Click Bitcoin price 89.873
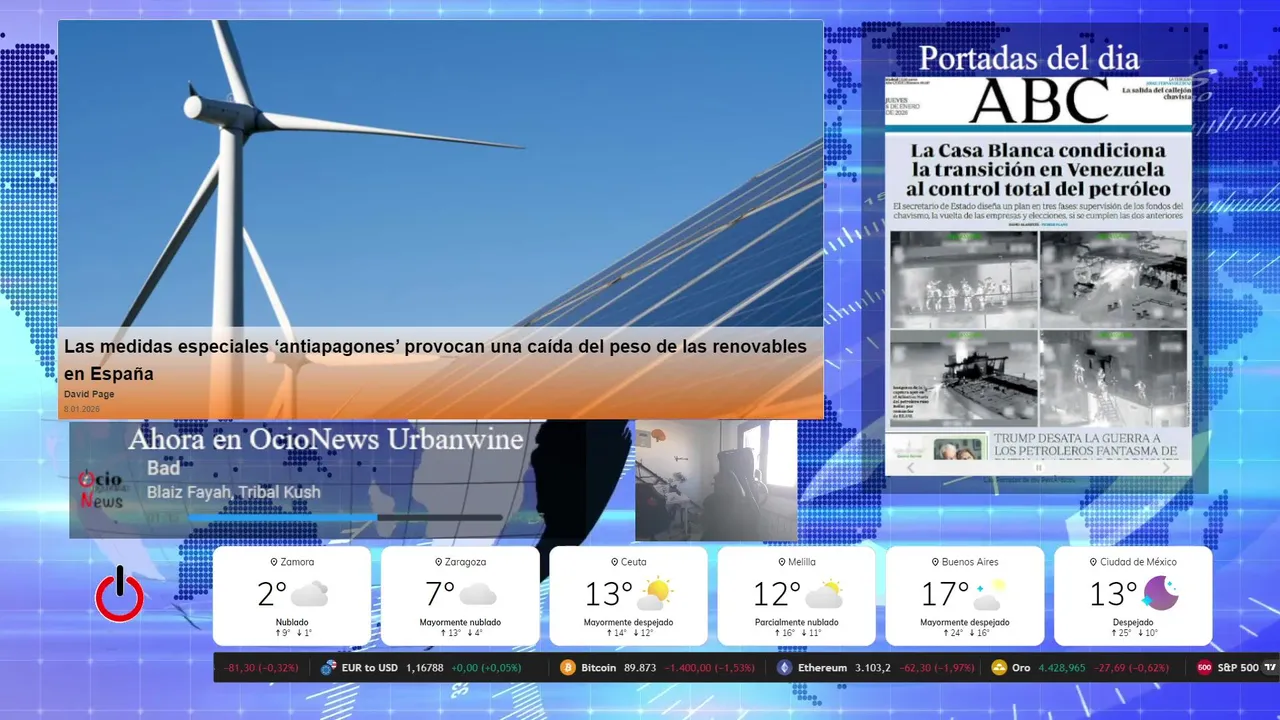Image resolution: width=1280 pixels, height=720 pixels. tap(640, 668)
